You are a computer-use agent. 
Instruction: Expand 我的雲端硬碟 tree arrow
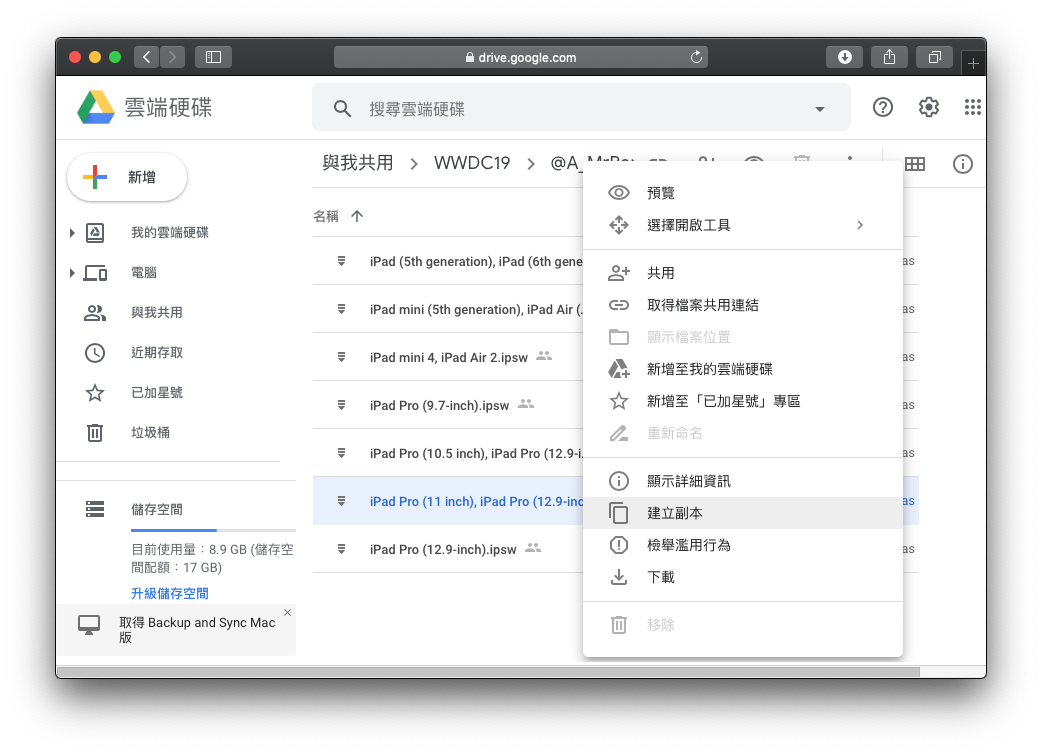[x=72, y=233]
